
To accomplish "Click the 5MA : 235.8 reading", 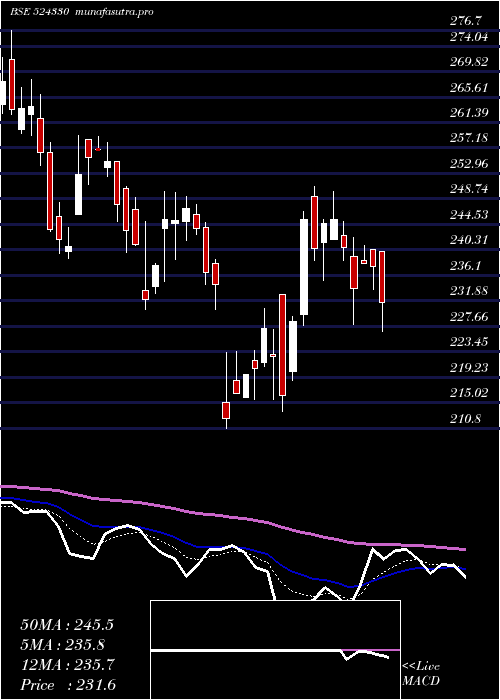I will tap(63, 645).
